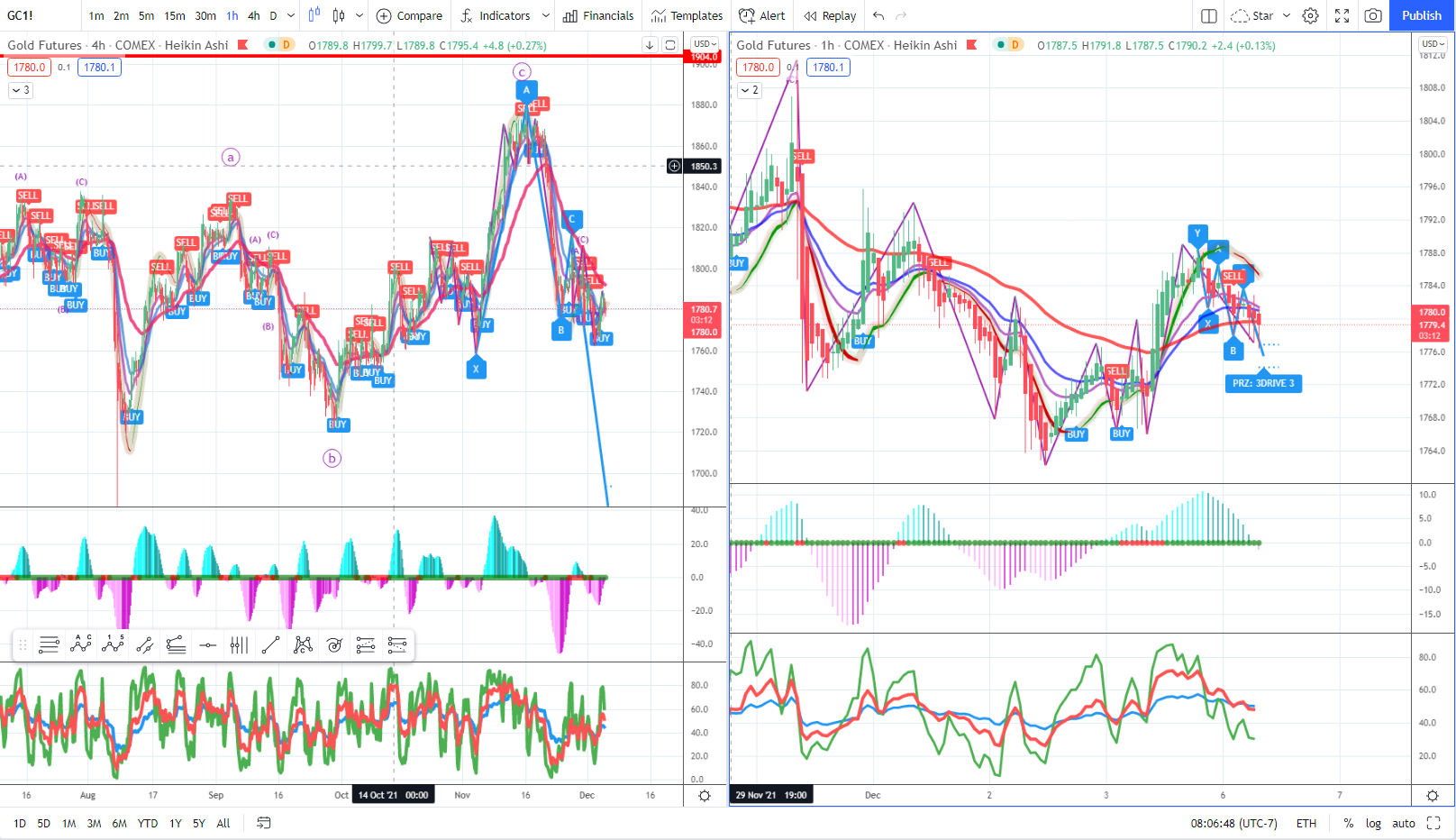Select the parallel channel drawing tool
Viewport: 1456px width, 840px height.
point(144,644)
